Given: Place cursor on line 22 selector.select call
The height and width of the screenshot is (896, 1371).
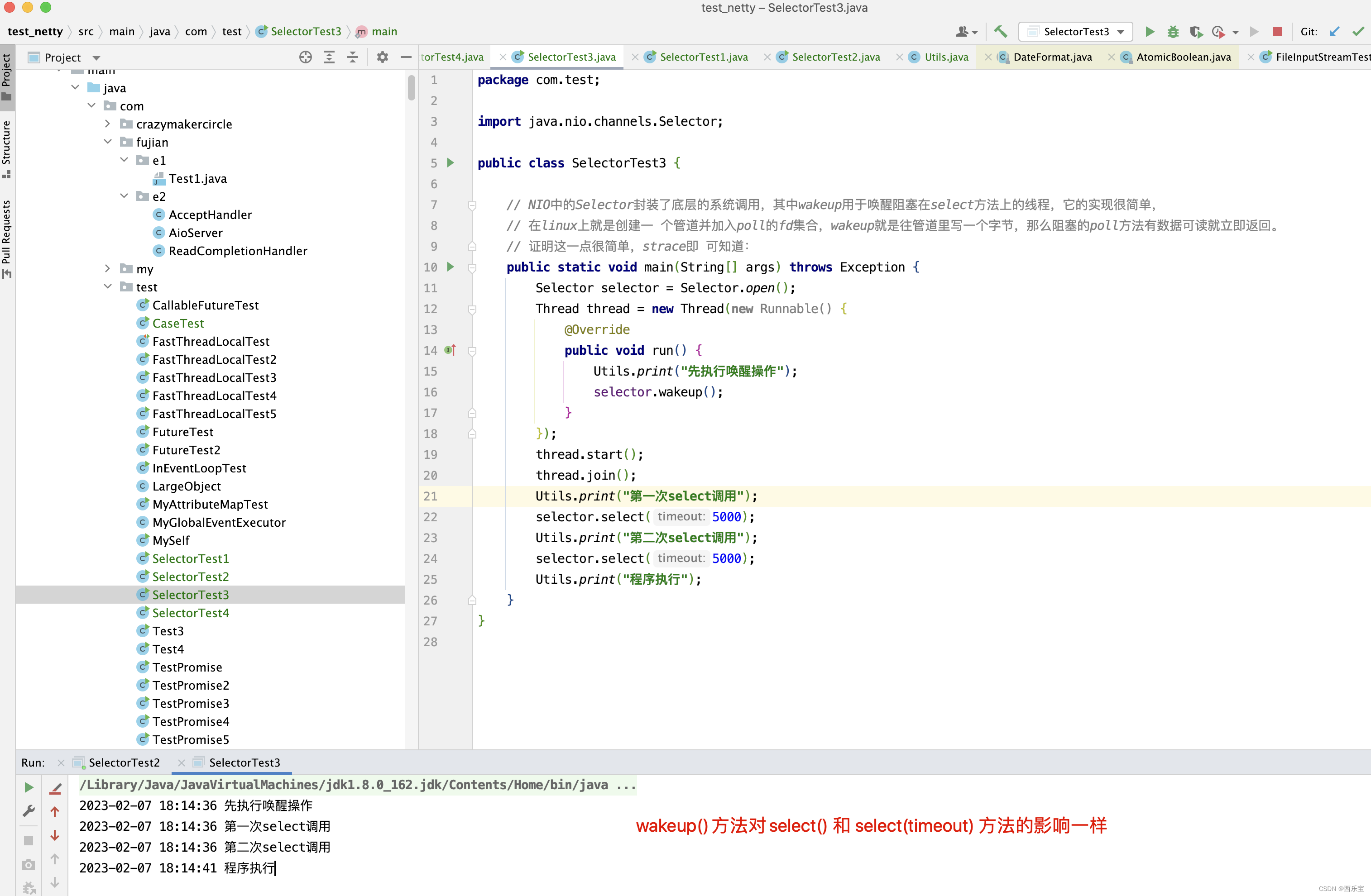Looking at the screenshot, I should pos(645,516).
